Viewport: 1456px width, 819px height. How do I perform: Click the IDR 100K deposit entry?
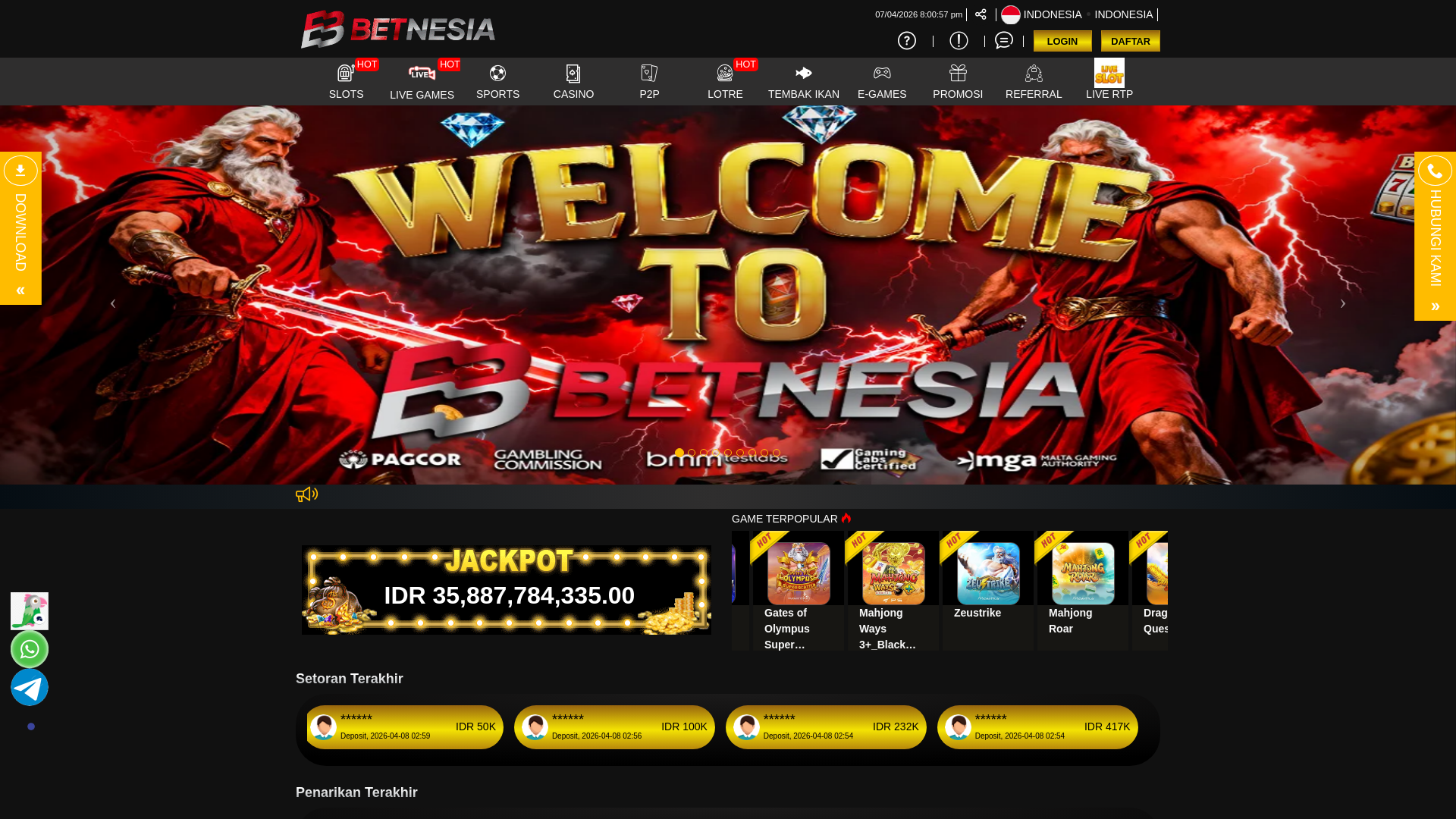pos(614,727)
